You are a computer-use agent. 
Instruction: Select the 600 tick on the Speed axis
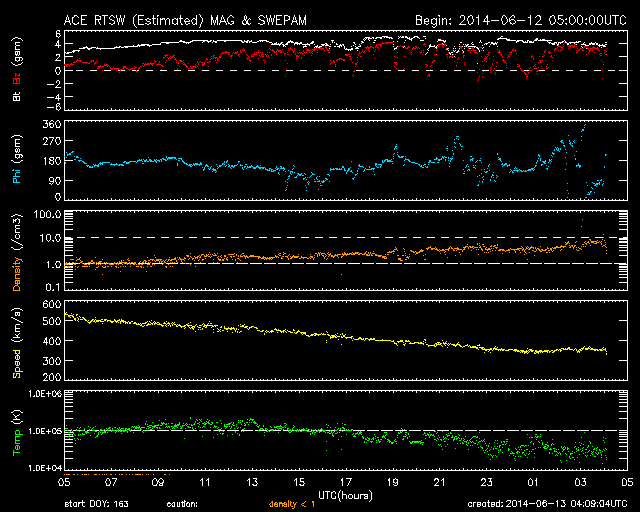pyautogui.click(x=52, y=304)
